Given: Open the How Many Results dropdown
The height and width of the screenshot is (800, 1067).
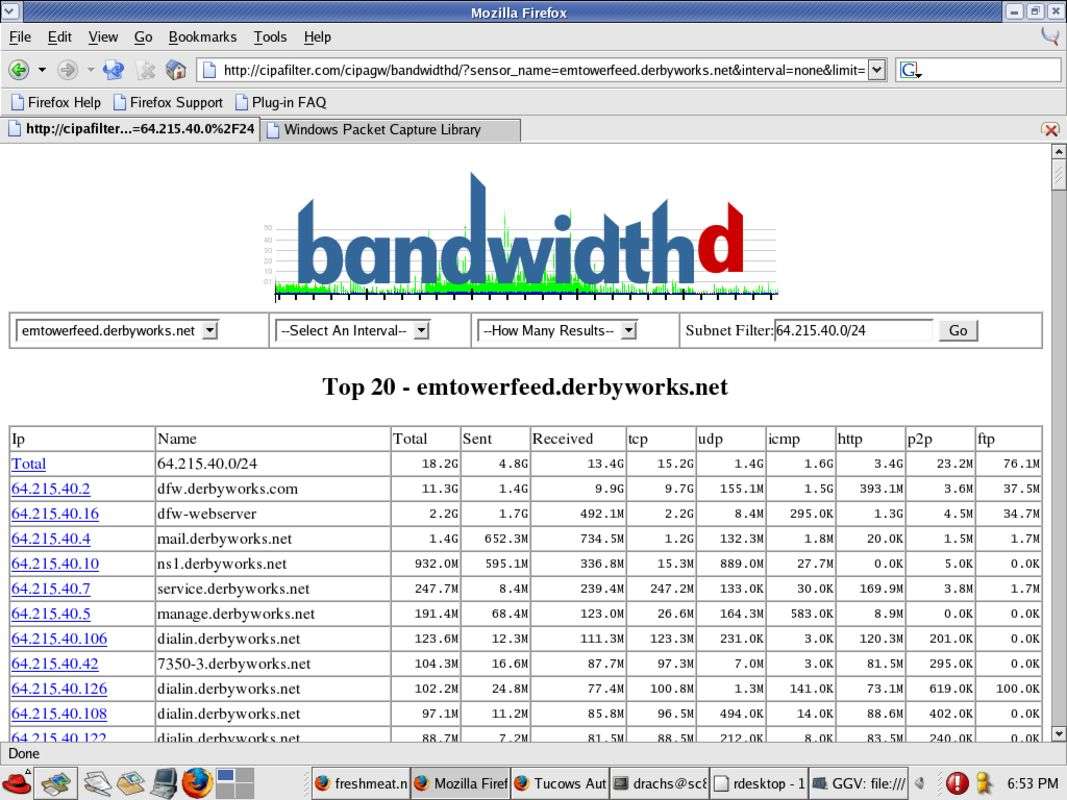Looking at the screenshot, I should [557, 331].
